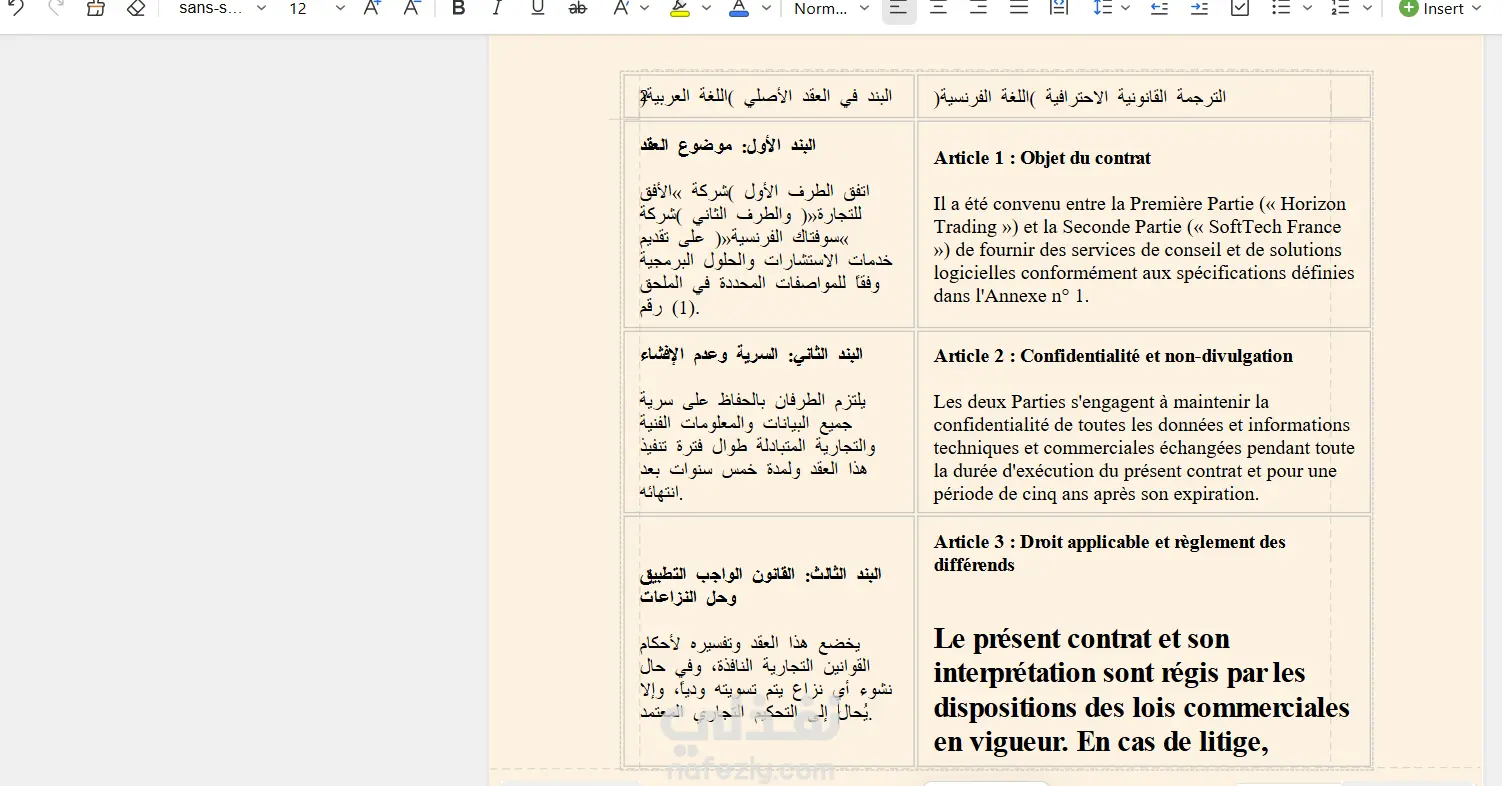This screenshot has width=1502, height=786.
Task: Increase paragraph indent
Action: [1199, 8]
